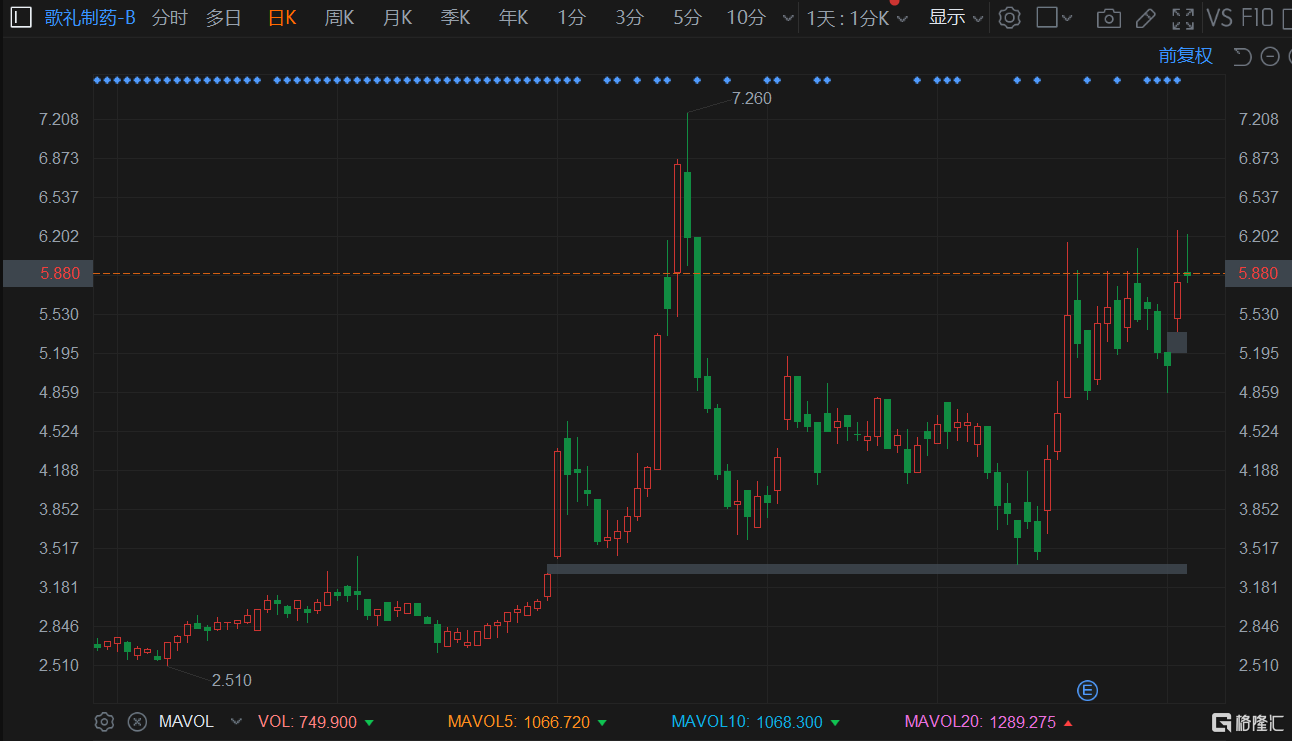Click the 5.880 current price on right axis
Viewport: 1292px width, 741px height.
pos(1258,273)
